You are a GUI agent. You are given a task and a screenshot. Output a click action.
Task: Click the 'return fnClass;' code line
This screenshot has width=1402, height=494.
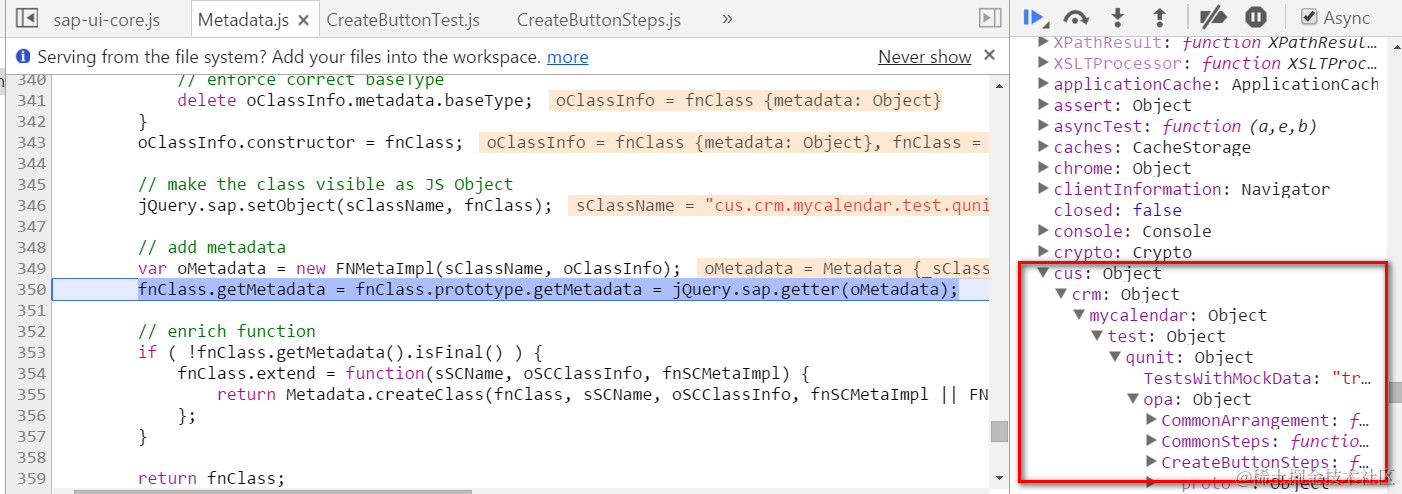(x=211, y=478)
